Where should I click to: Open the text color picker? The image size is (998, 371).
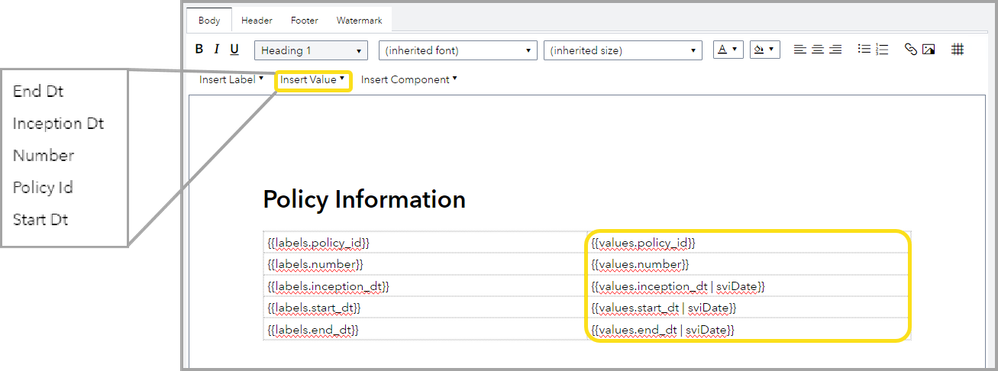pyautogui.click(x=728, y=50)
